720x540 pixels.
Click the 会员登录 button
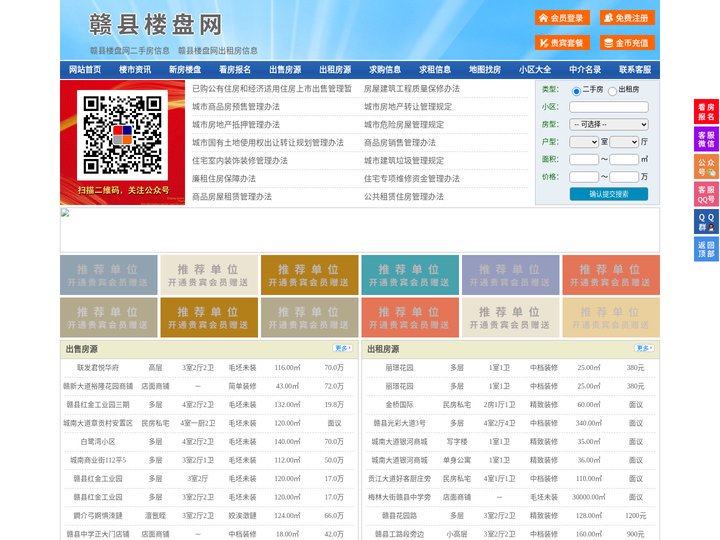[x=562, y=18]
